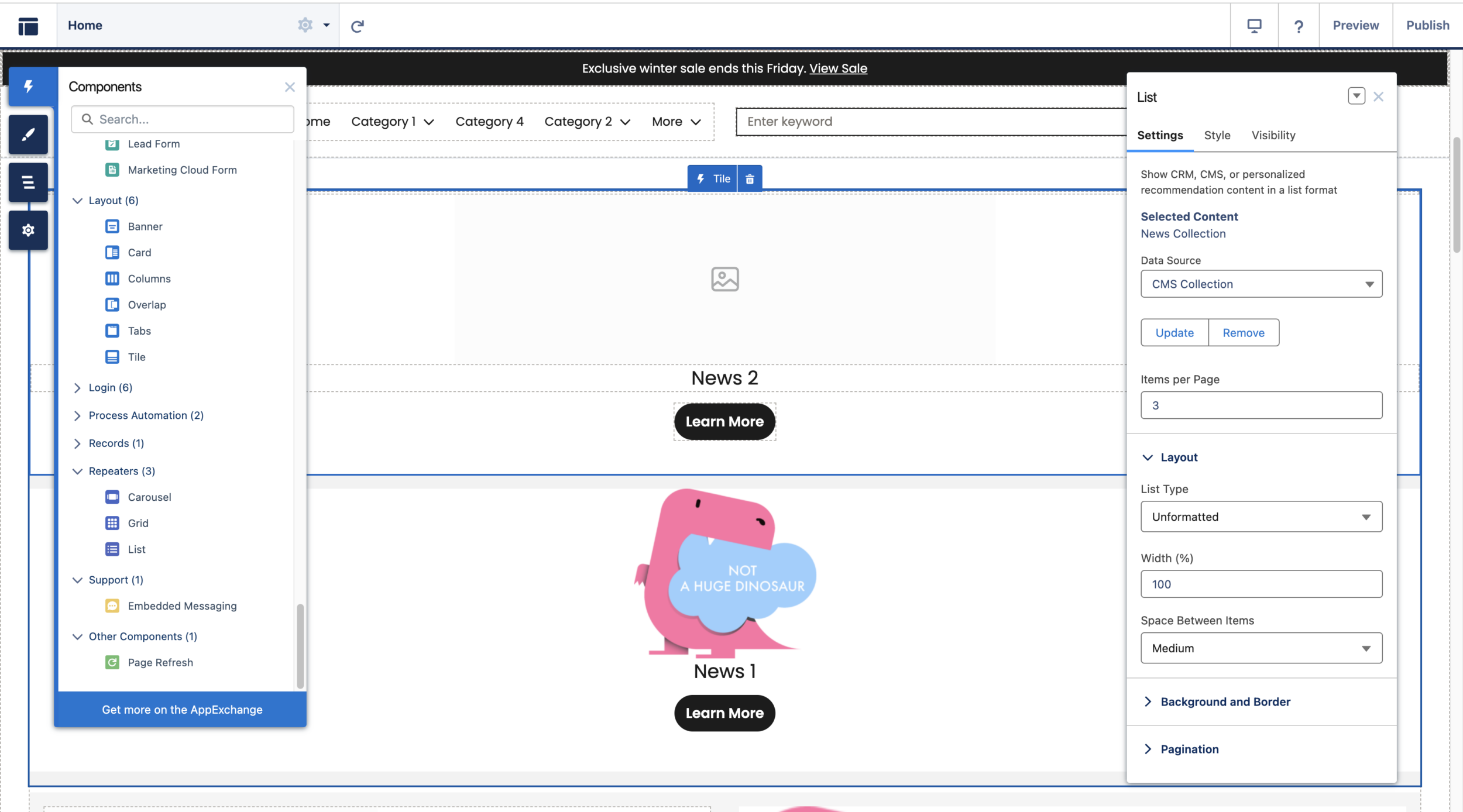Open the Settings gear in left sidebar
Viewport: 1463px width, 812px height.
28,230
